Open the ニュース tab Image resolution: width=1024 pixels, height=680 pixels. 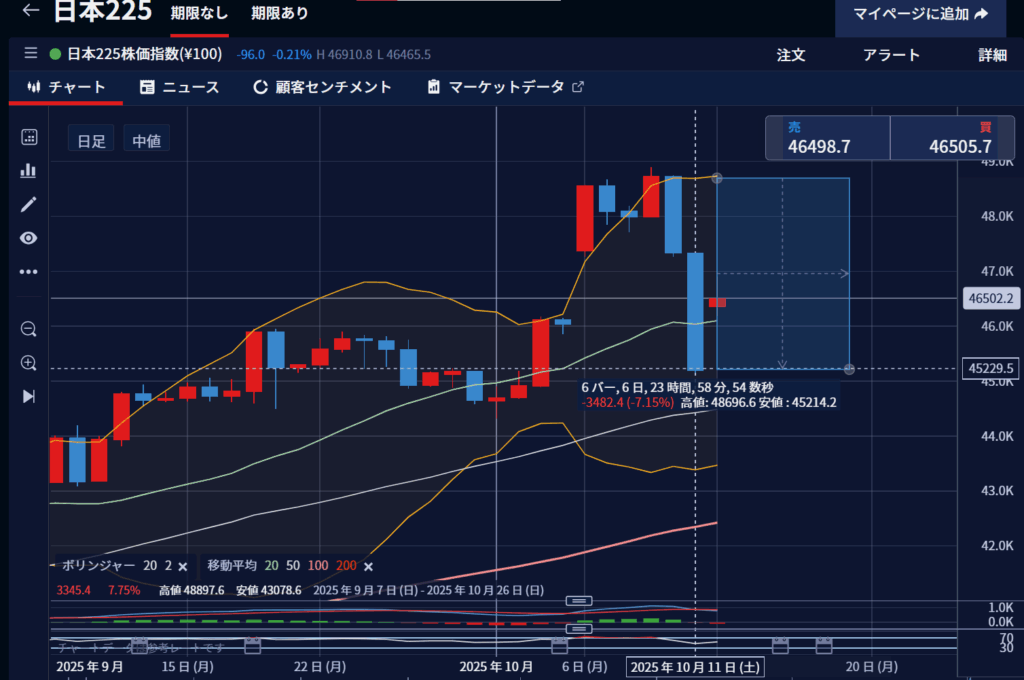pyautogui.click(x=180, y=87)
